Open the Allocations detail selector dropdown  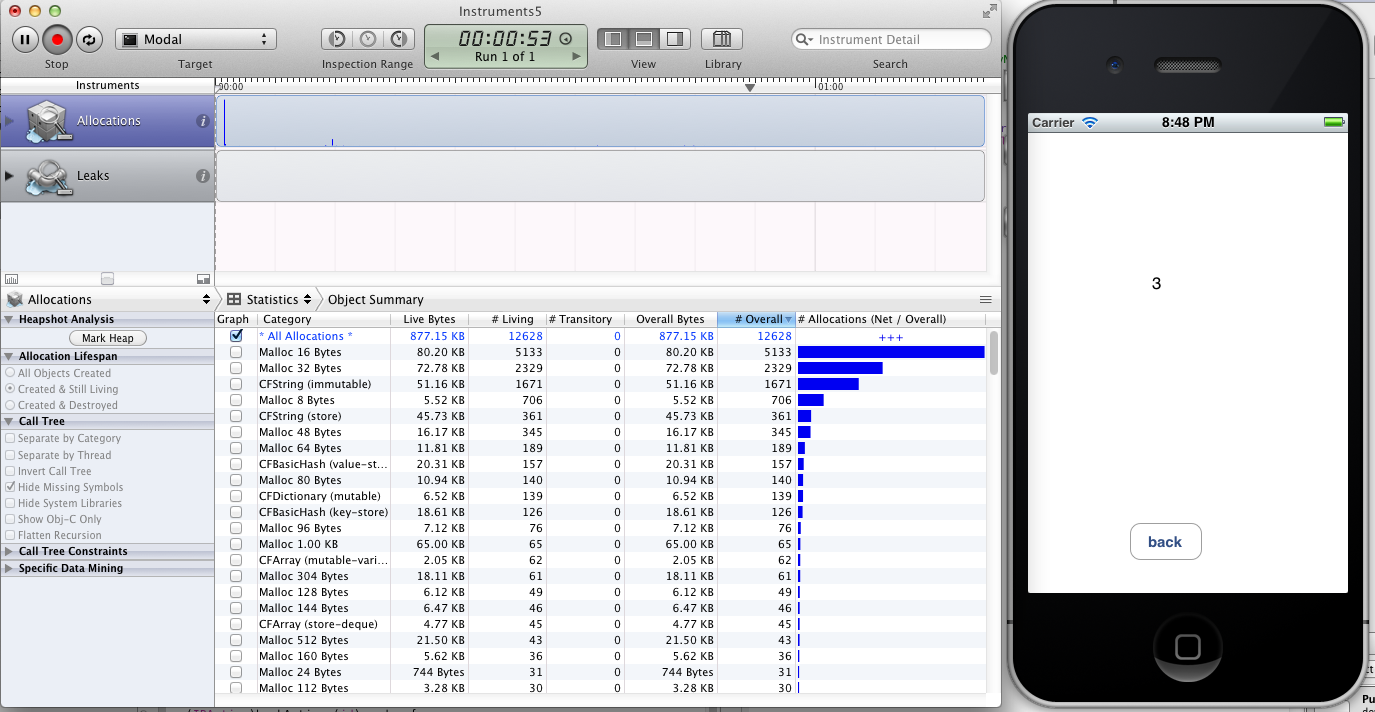tap(108, 299)
